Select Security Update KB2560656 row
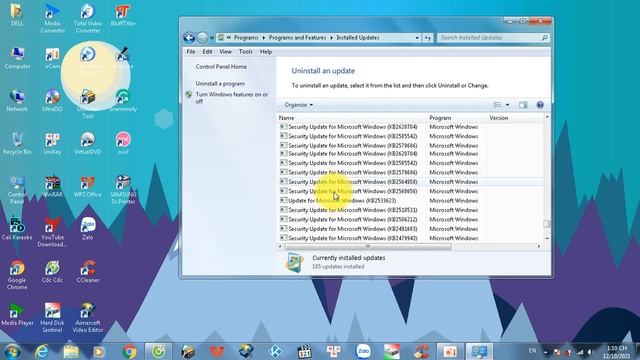640x360 pixels. 410,191
